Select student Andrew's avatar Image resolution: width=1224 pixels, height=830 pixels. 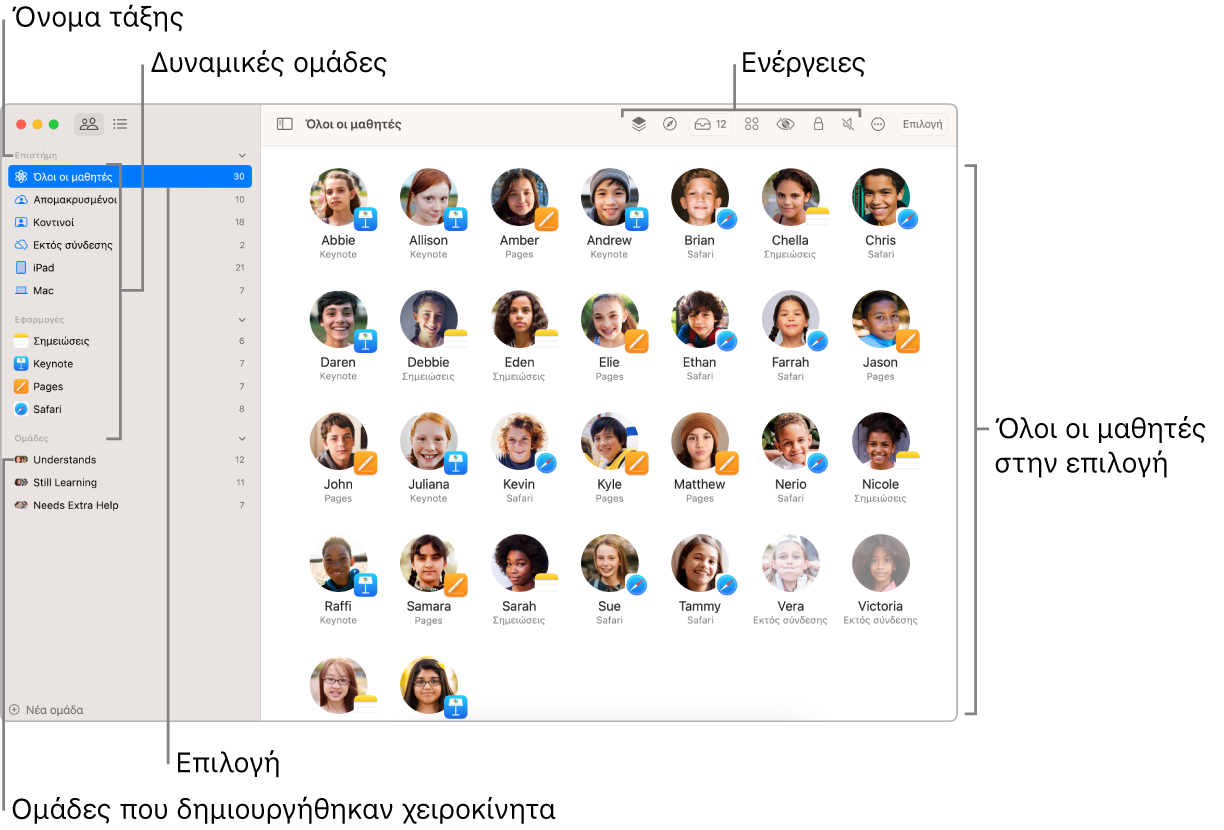[610, 197]
